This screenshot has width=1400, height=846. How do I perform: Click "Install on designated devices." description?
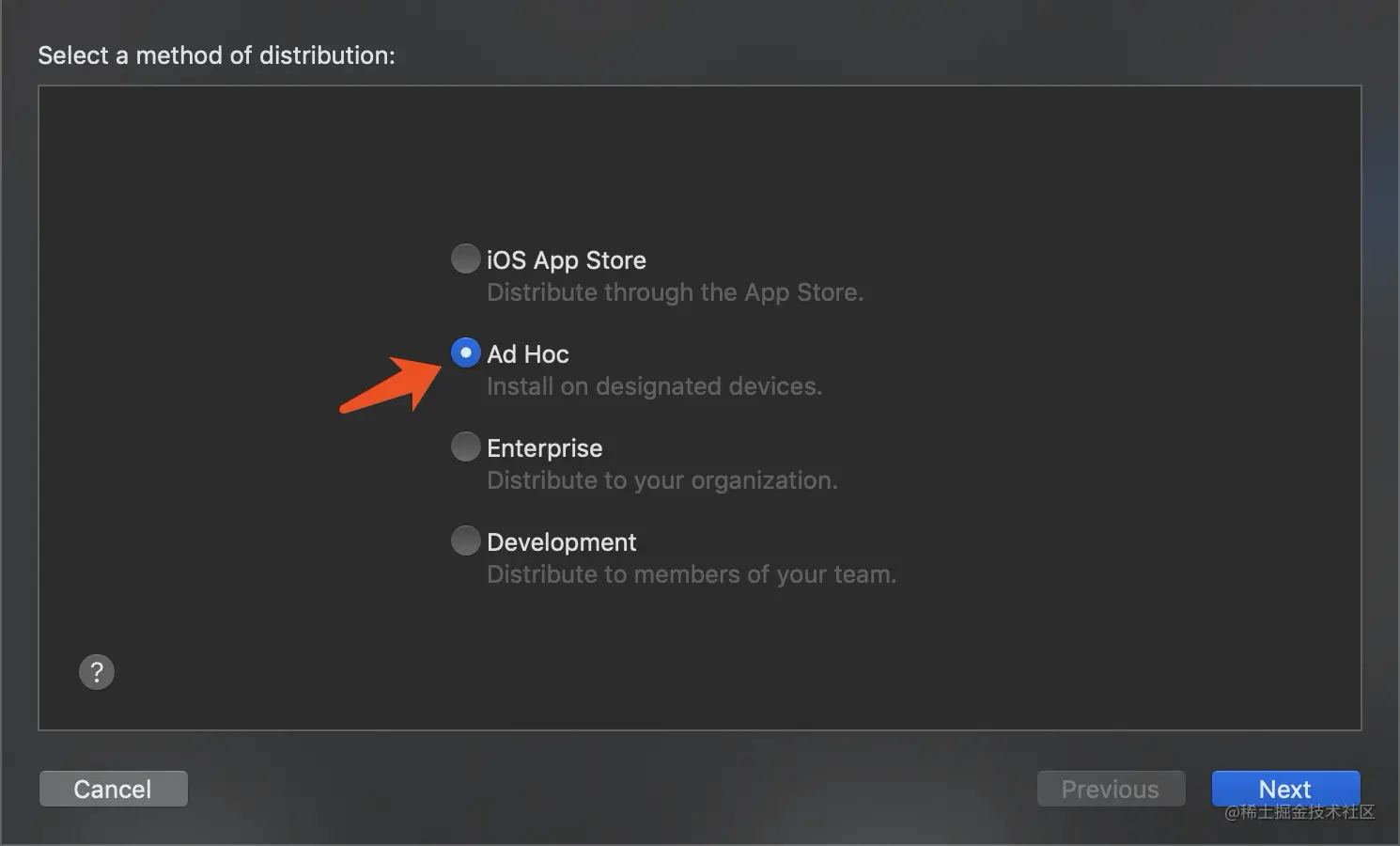pos(654,386)
